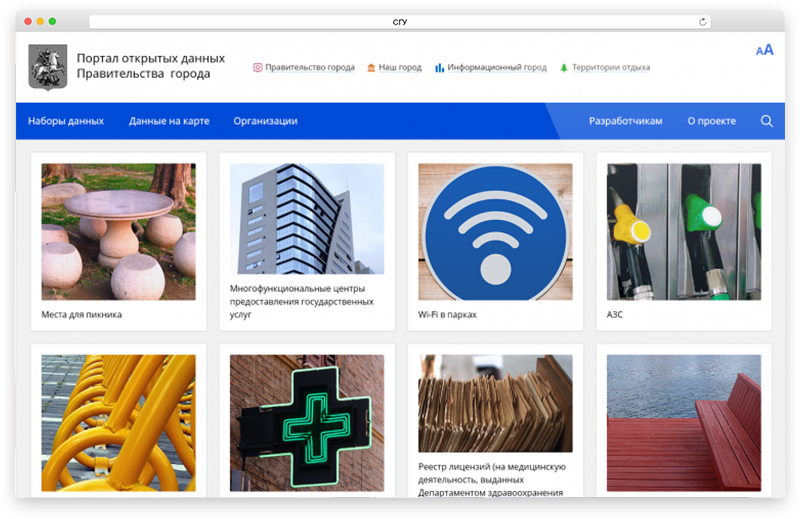Open the Наборы данных menu item
The width and height of the screenshot is (800, 519).
(66, 121)
